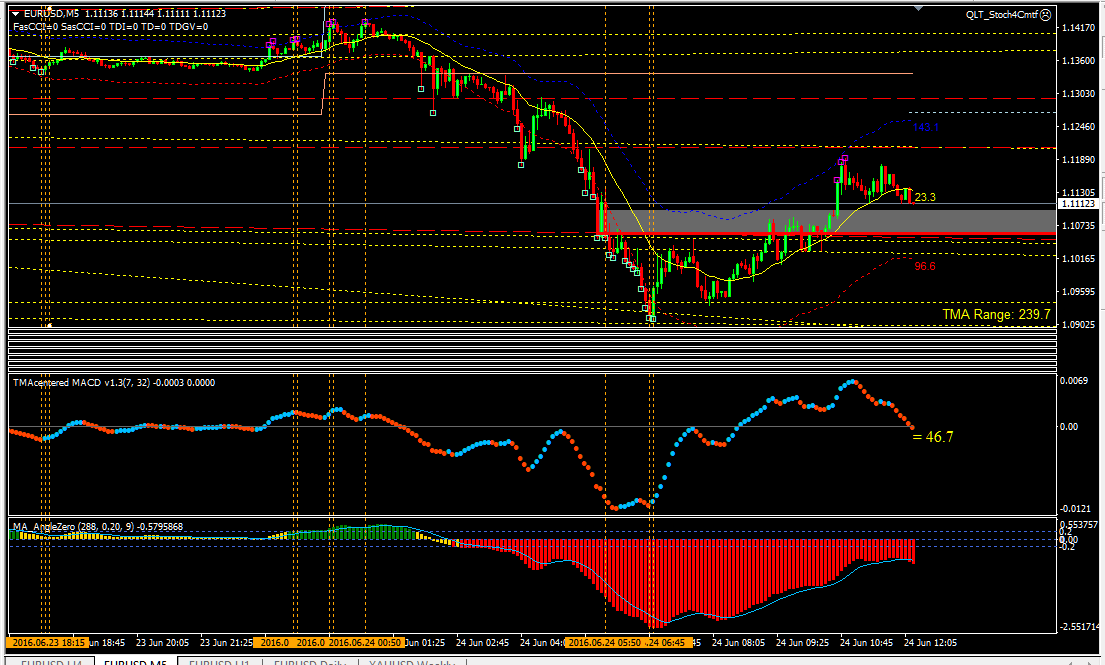Click the blue '143.1' upper band label
1105x665 pixels.
tap(925, 128)
